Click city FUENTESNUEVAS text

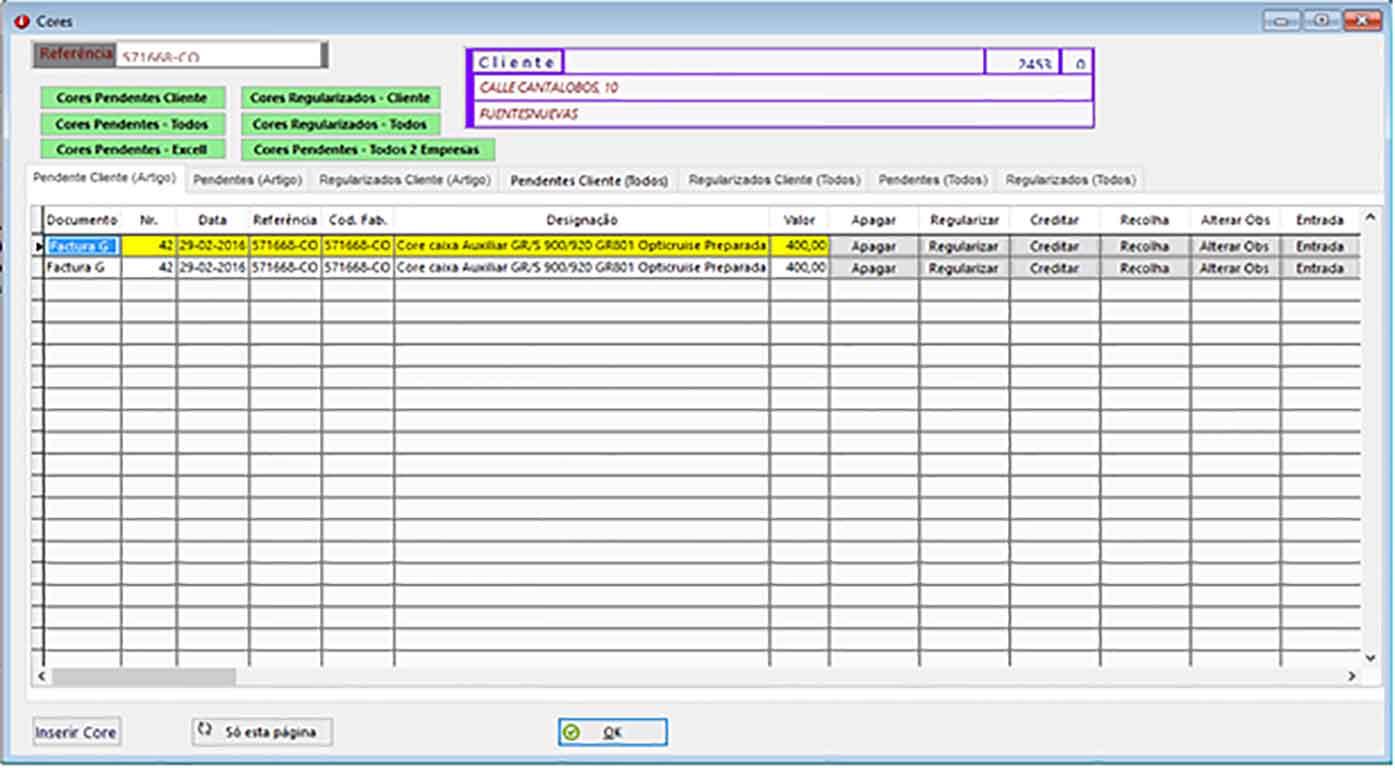pyautogui.click(x=529, y=114)
